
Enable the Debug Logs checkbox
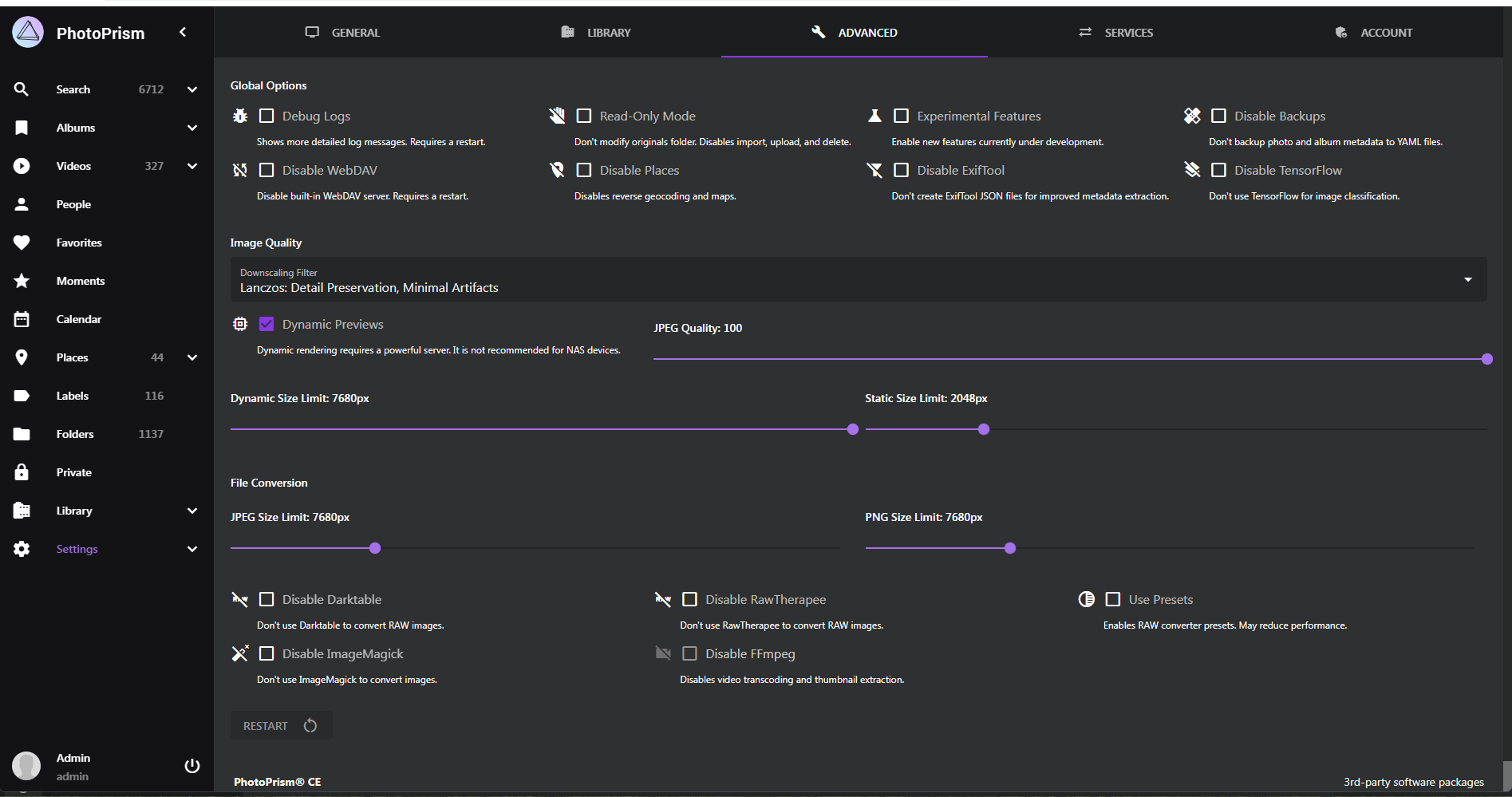[x=266, y=116]
